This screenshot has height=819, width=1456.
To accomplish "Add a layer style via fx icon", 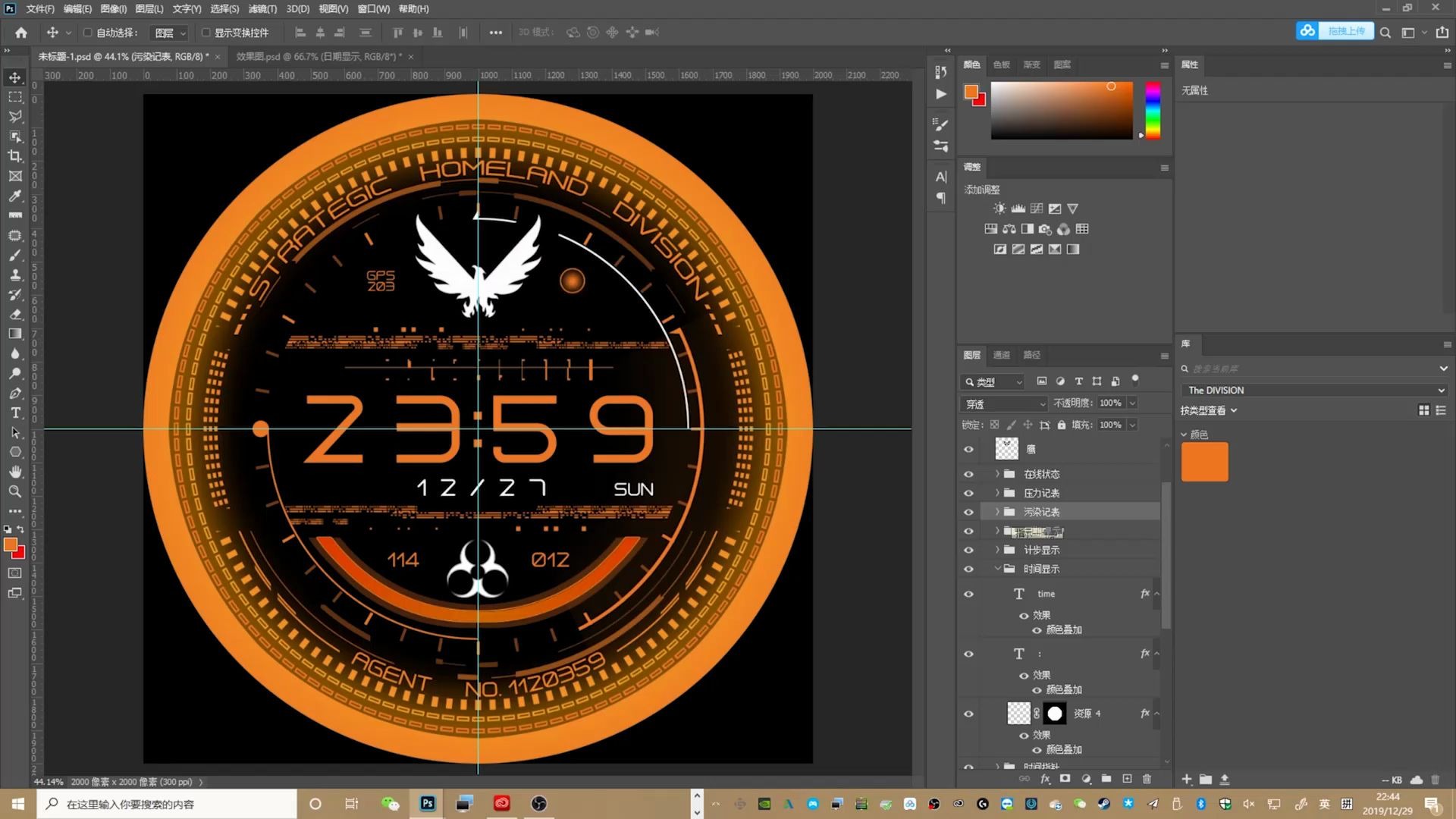I will click(1045, 779).
